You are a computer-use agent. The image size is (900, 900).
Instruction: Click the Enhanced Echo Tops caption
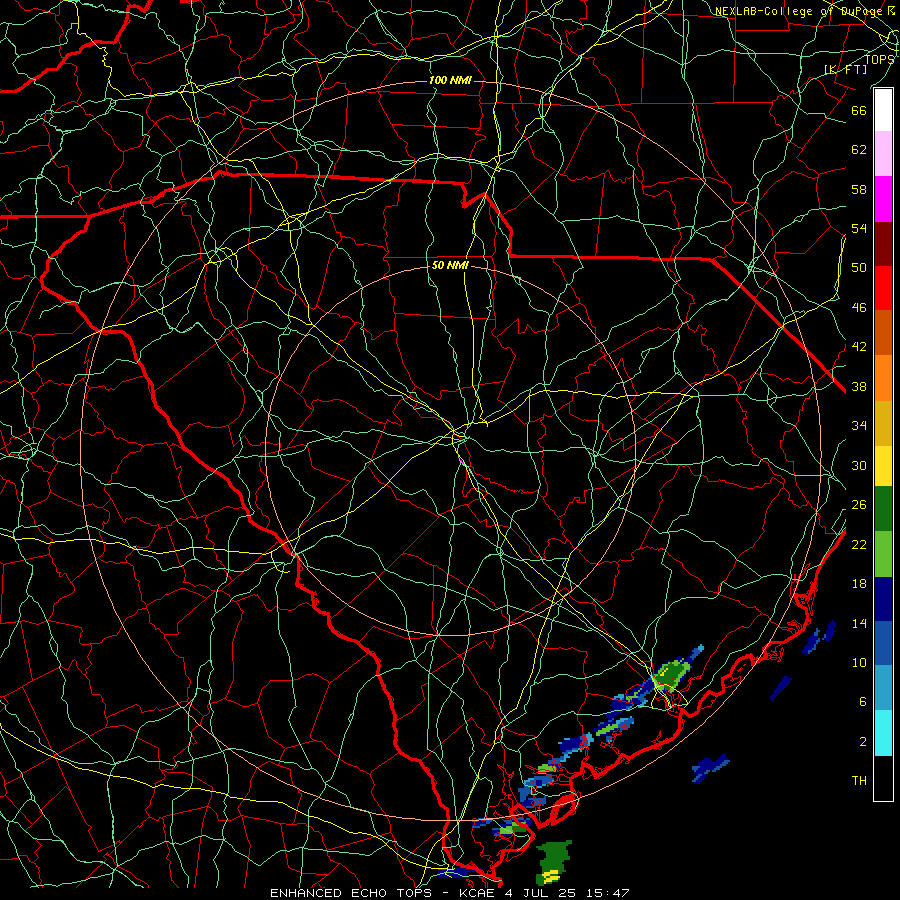coord(450,893)
